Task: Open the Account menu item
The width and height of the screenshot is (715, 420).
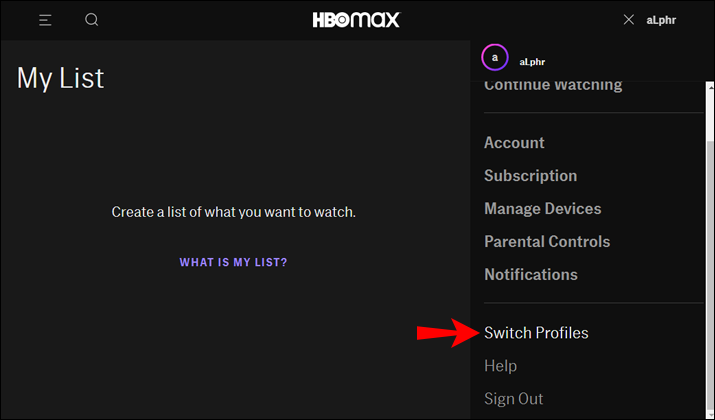Action: (514, 143)
